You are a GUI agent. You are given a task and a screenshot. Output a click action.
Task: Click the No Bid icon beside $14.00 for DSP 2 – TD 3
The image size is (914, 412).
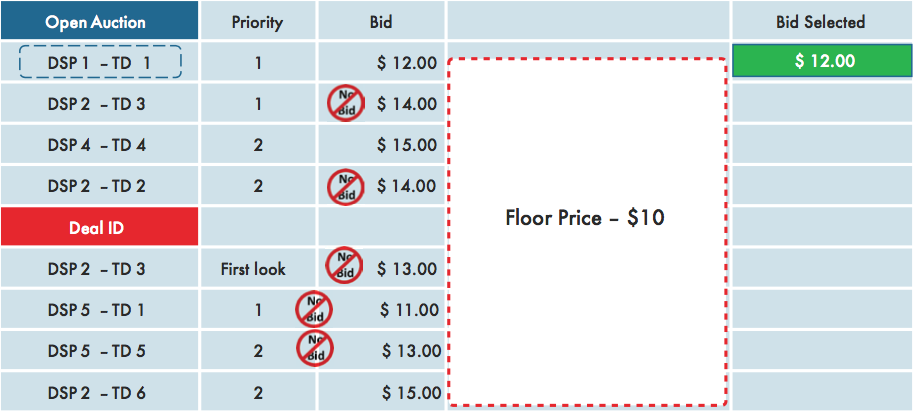346,103
